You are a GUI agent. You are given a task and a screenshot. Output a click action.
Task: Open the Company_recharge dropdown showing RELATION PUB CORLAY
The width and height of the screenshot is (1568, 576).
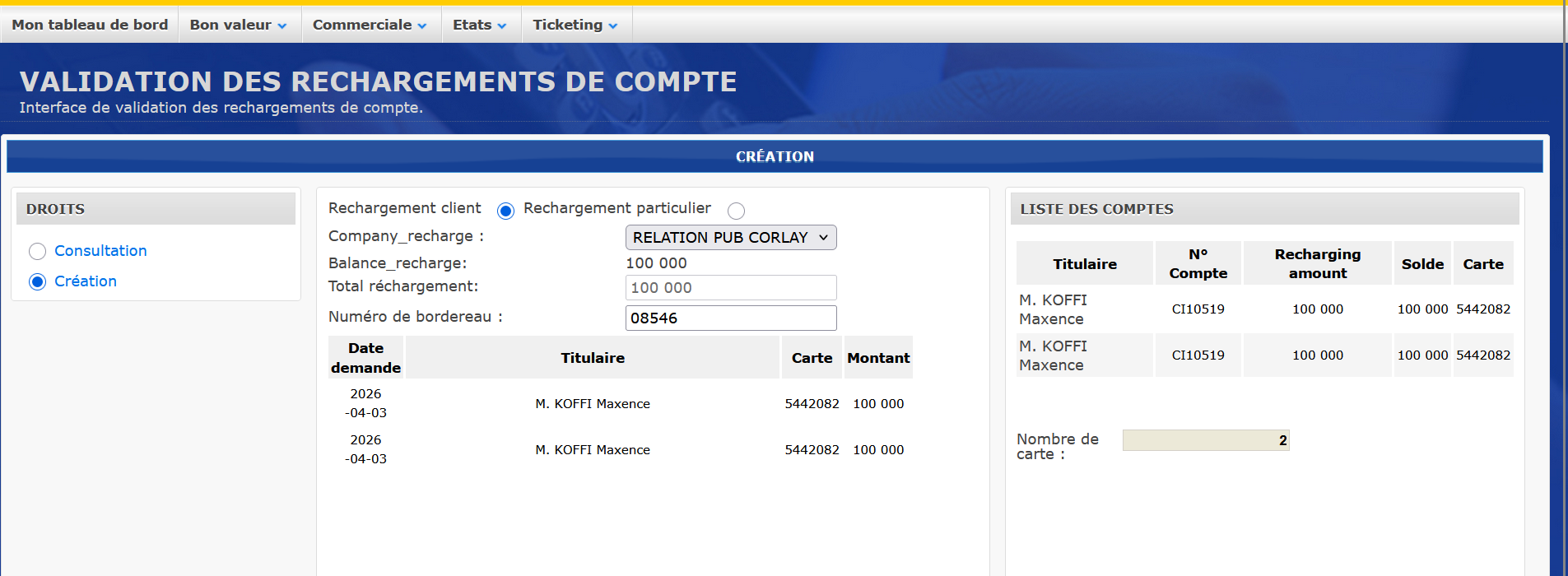[730, 238]
